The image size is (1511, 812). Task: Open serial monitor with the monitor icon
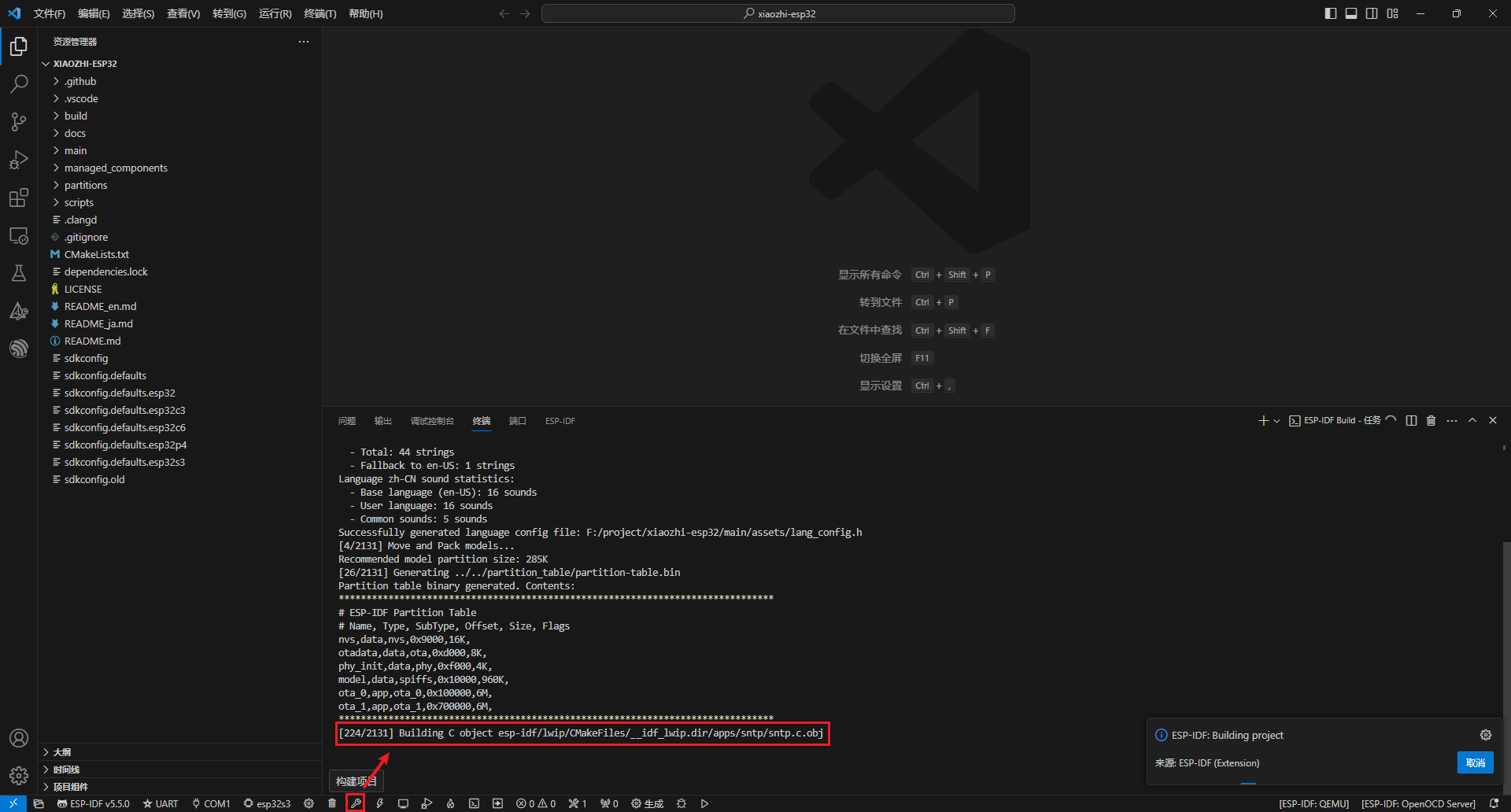coord(404,803)
